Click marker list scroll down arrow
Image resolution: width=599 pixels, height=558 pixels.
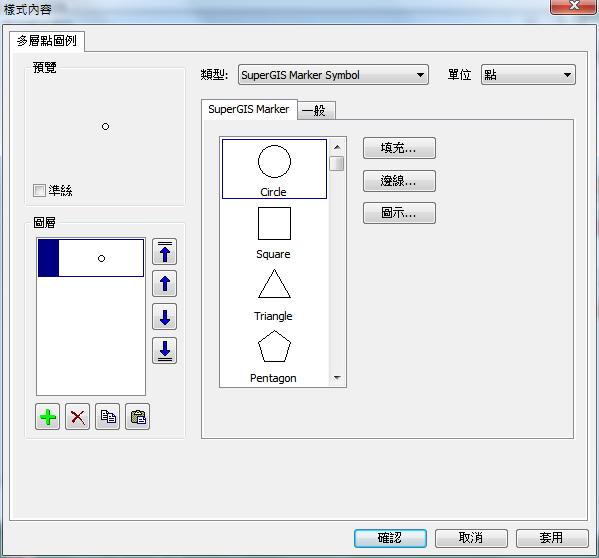click(337, 378)
